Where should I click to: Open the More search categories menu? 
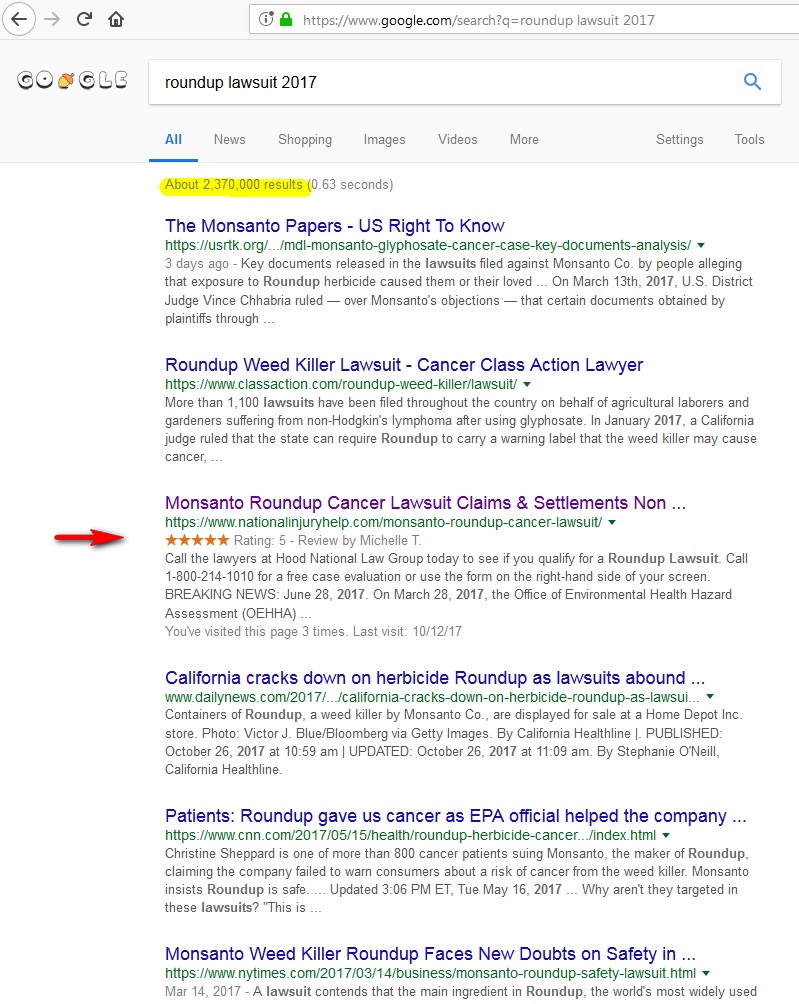coord(524,140)
